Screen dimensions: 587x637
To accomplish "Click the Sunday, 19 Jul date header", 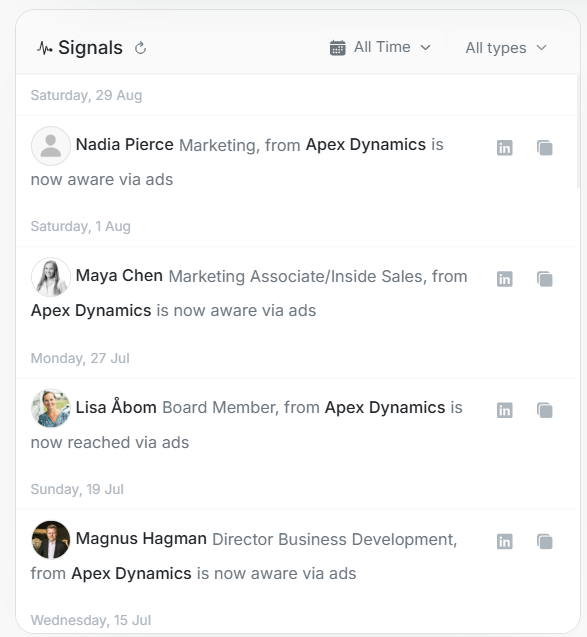I will tap(77, 489).
